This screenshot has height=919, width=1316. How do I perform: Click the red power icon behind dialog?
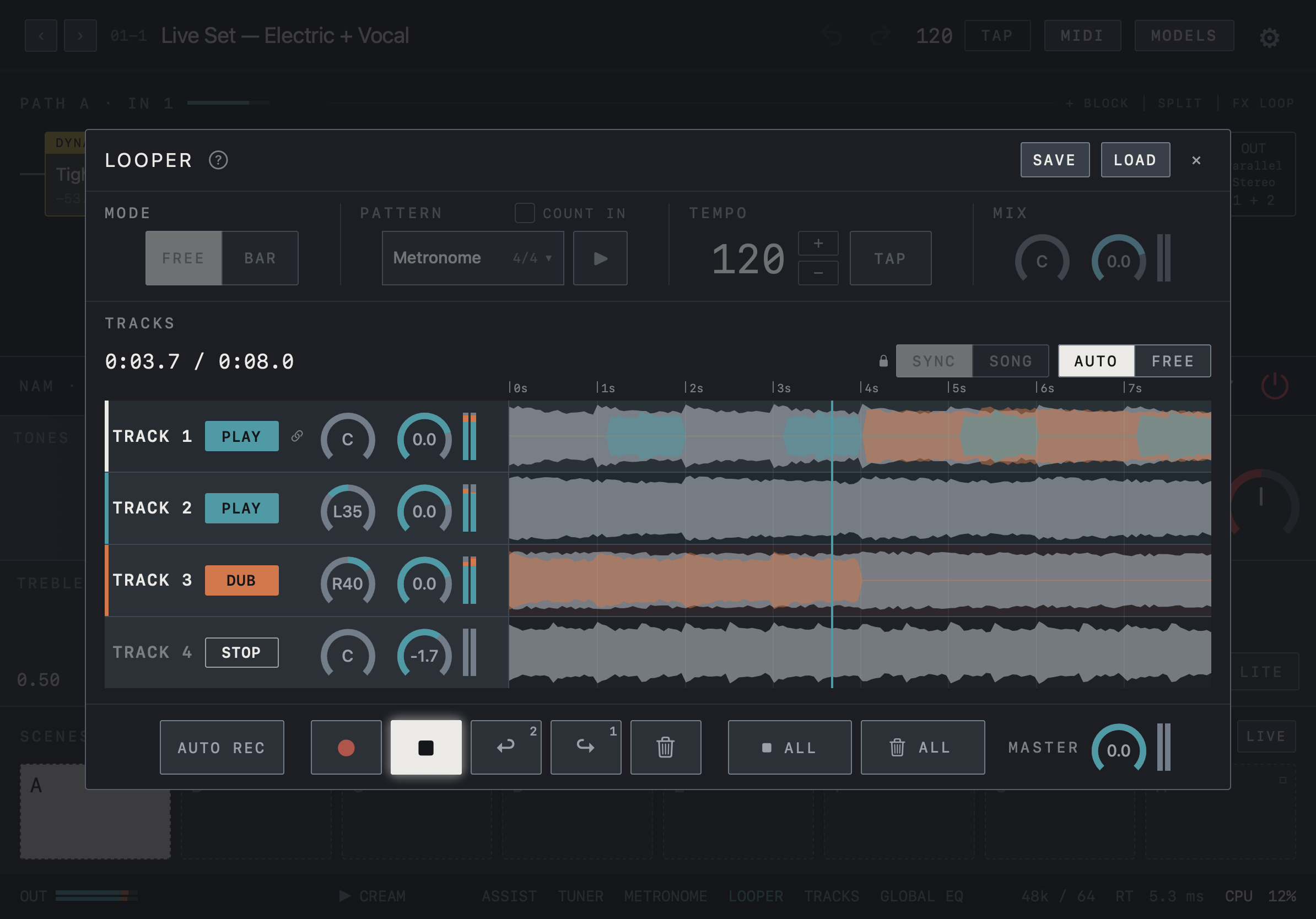(x=1274, y=386)
